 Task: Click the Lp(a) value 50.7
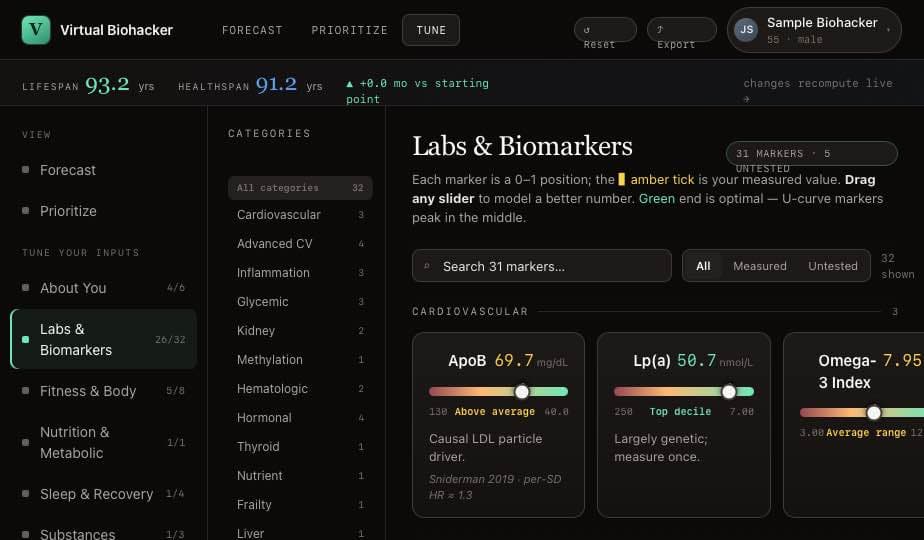697,360
